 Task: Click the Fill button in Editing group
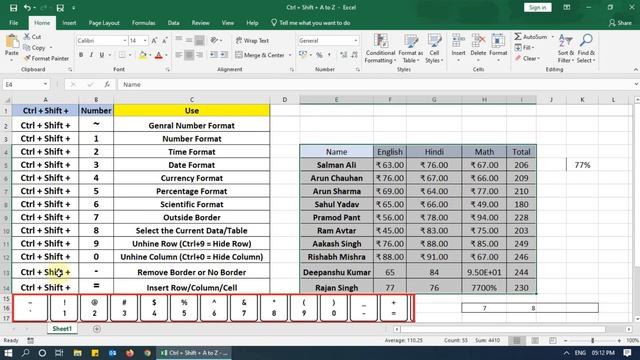pyautogui.click(x=524, y=48)
